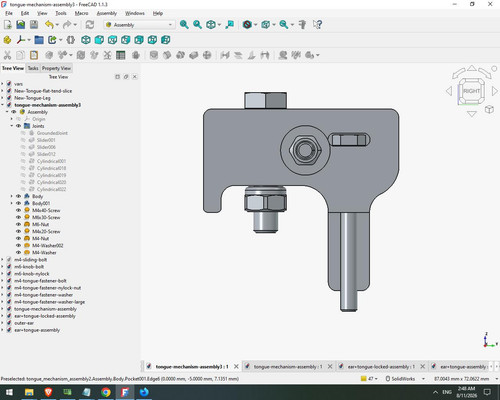
Task: Expand the Origin tree node
Action: (x=12, y=119)
